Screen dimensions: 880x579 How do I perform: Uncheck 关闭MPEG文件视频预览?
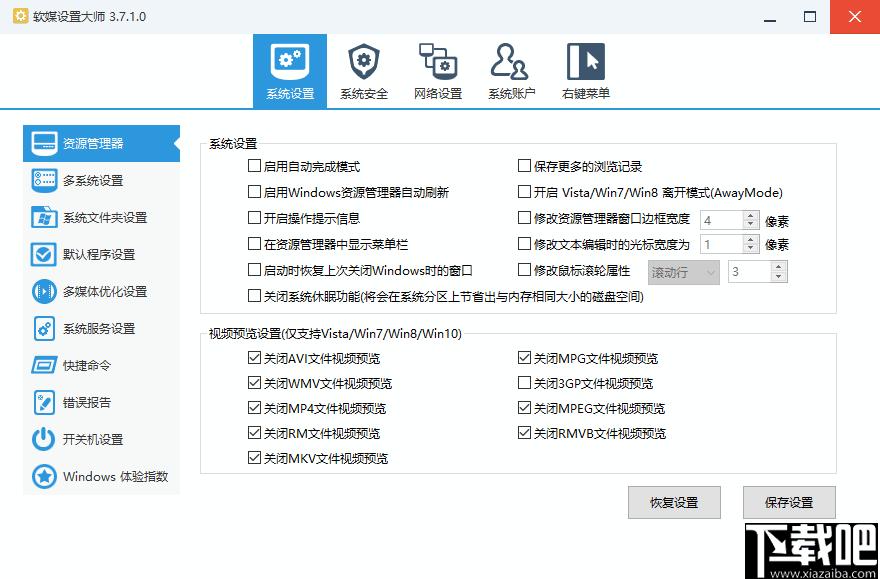point(524,408)
